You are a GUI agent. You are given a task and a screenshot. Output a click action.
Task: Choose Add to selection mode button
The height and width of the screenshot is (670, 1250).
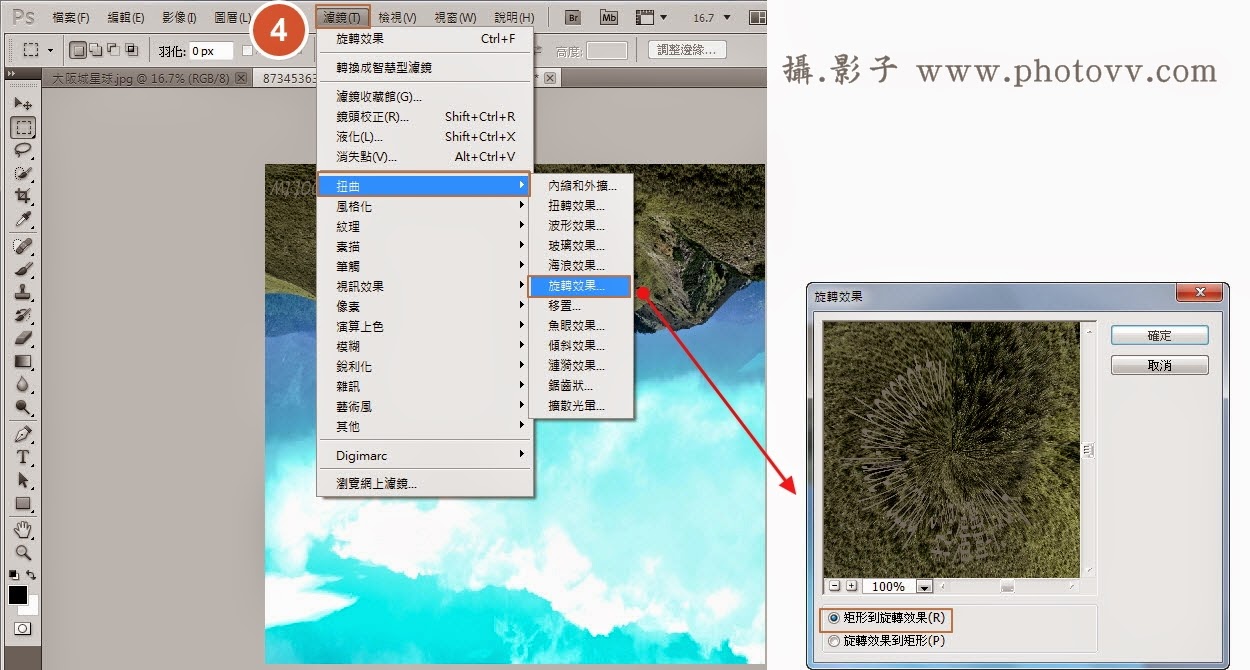(97, 50)
